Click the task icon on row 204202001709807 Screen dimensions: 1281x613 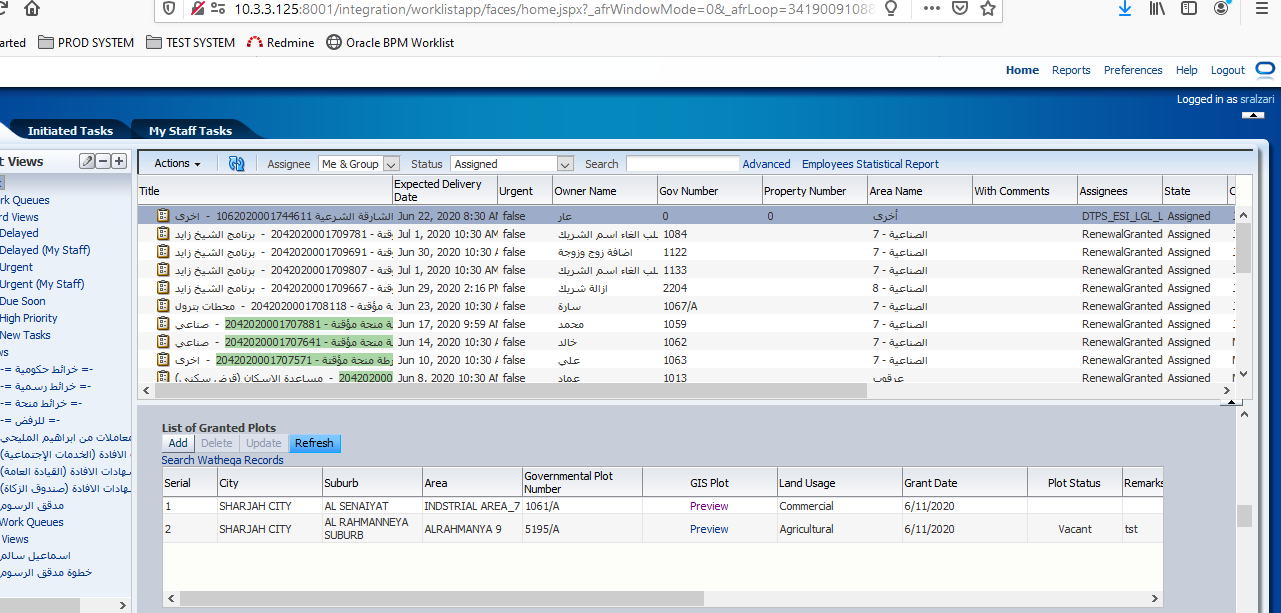point(163,270)
